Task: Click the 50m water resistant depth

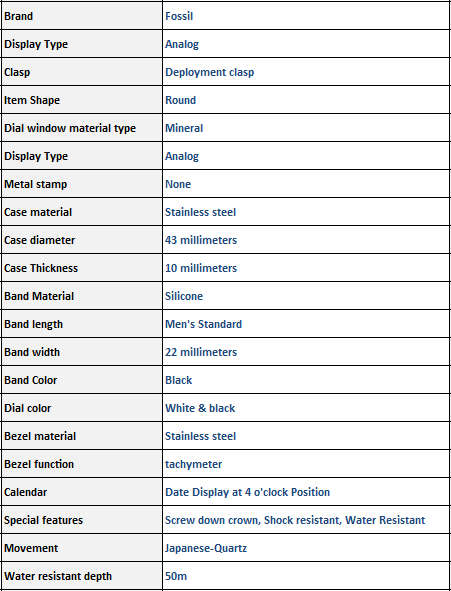Action: pos(176,576)
